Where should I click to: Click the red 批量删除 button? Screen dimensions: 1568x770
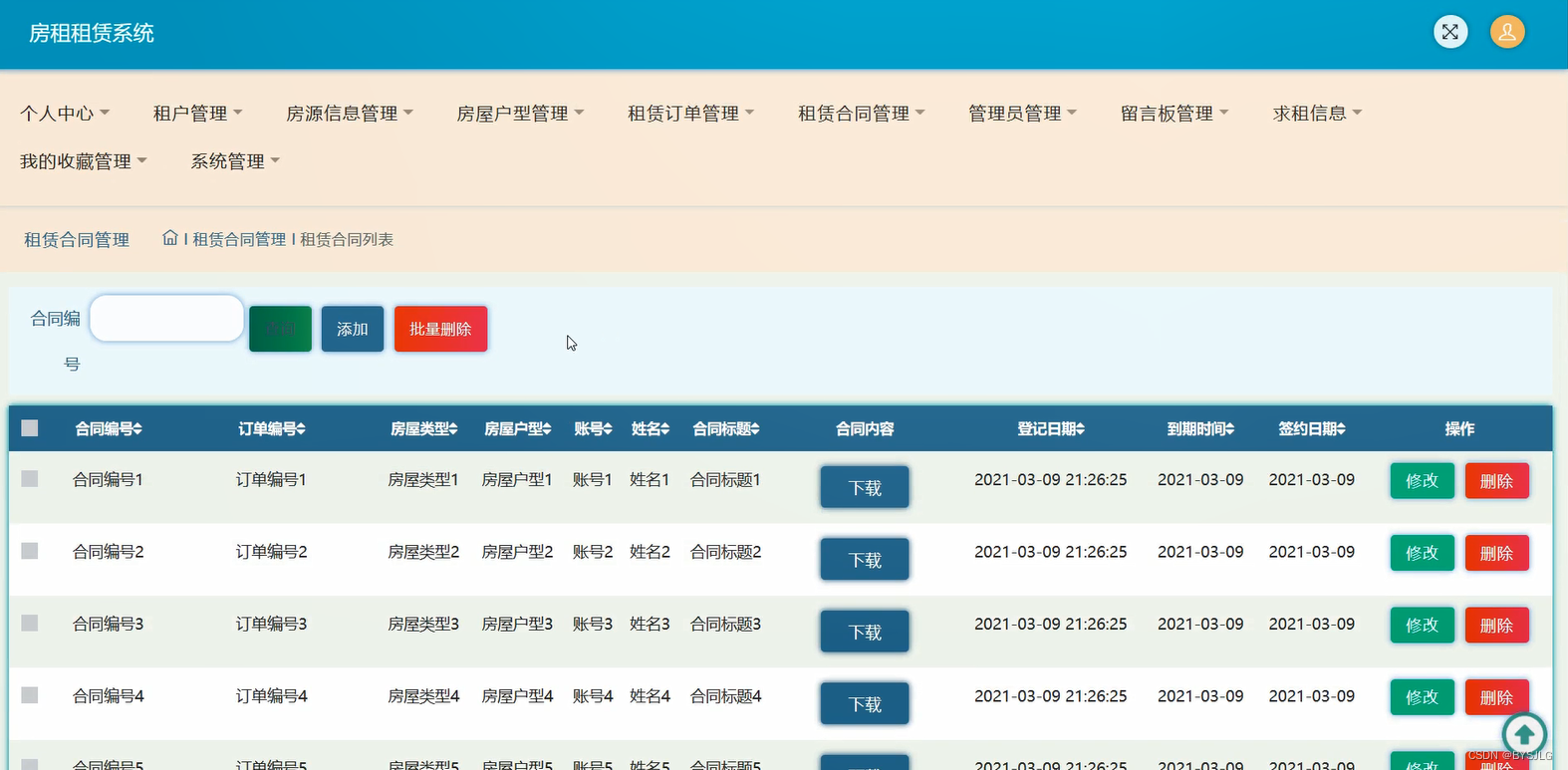pos(440,329)
